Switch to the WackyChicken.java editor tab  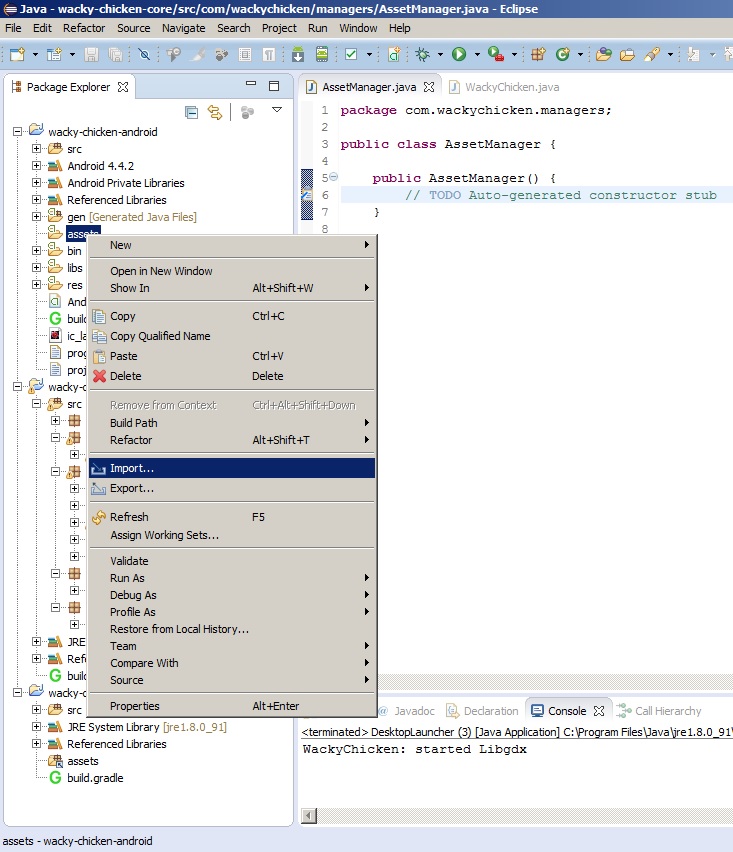pos(504,87)
